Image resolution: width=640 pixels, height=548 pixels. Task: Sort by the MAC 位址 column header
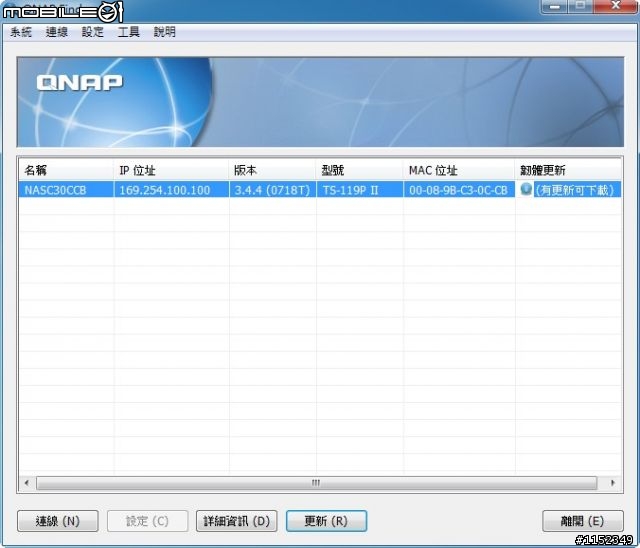[x=459, y=170]
